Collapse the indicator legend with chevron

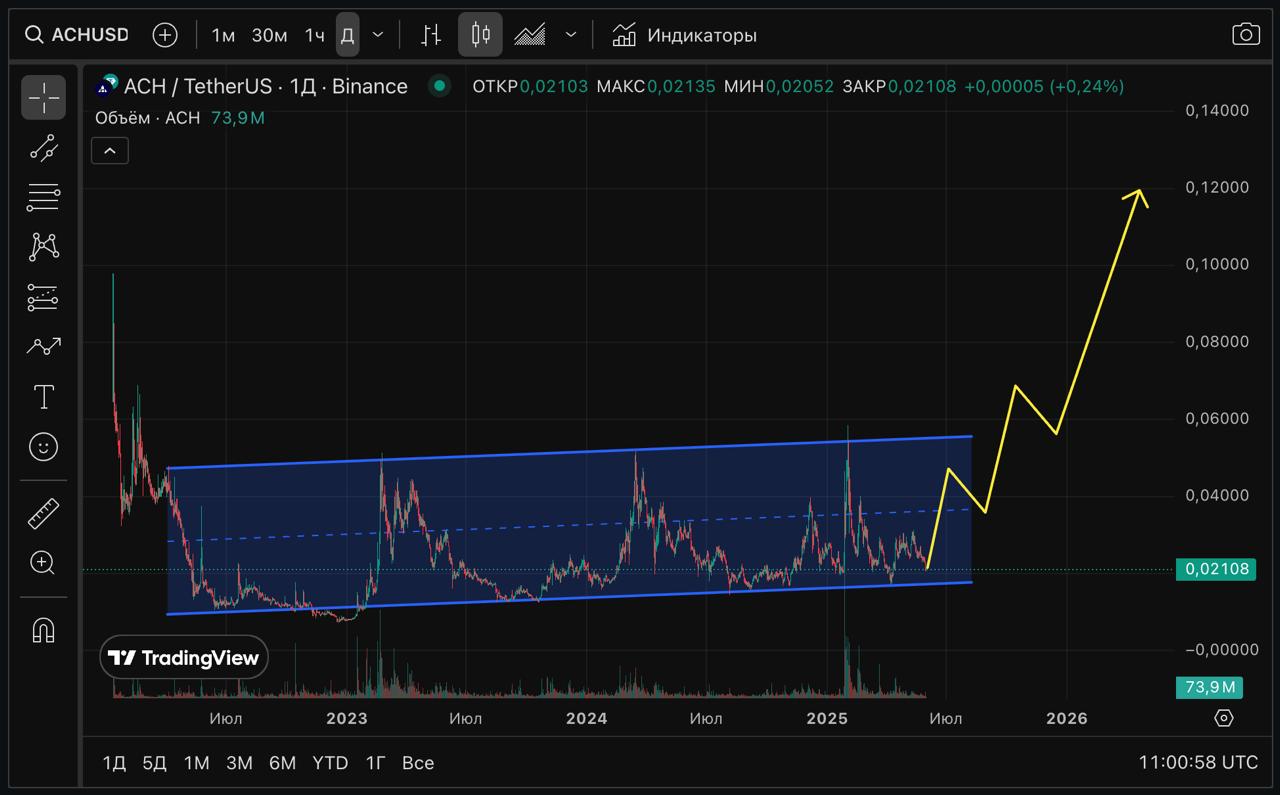click(109, 151)
